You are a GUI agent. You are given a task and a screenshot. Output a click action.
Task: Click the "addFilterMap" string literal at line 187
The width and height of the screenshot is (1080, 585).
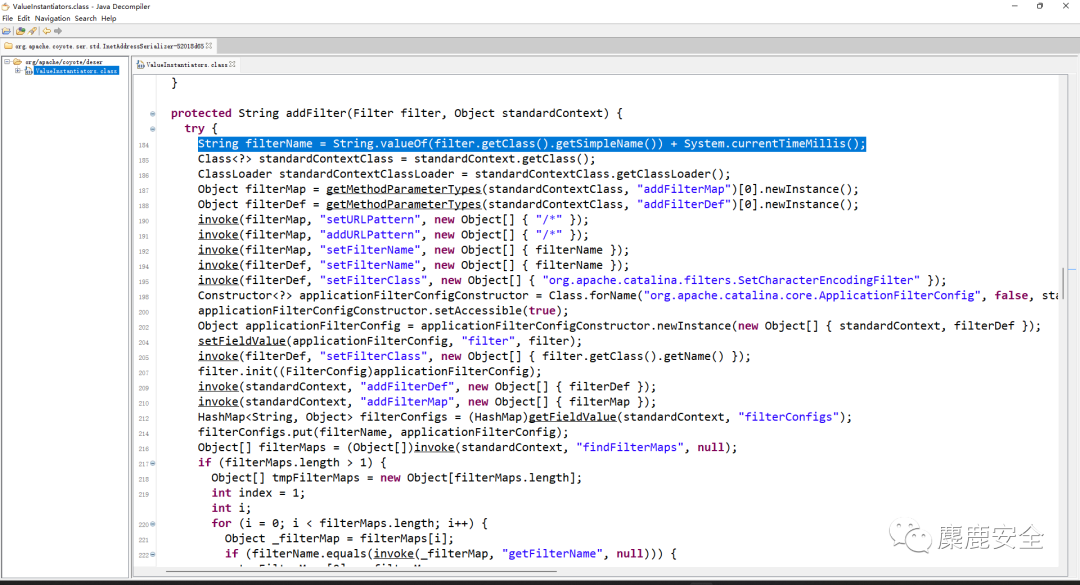683,189
